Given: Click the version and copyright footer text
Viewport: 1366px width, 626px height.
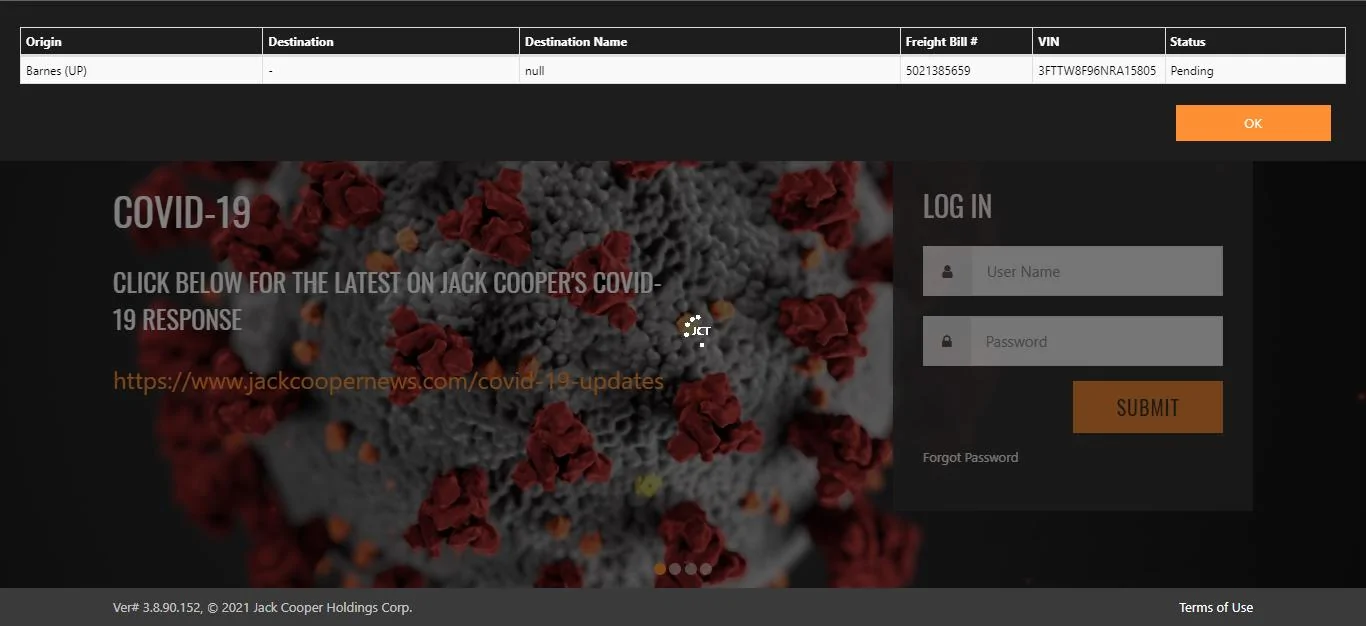Looking at the screenshot, I should (x=262, y=607).
